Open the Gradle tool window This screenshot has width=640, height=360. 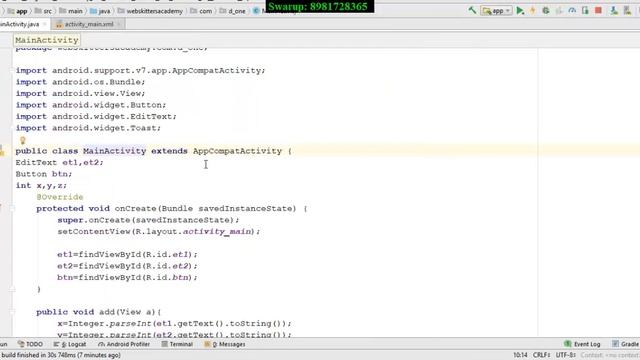[625, 344]
